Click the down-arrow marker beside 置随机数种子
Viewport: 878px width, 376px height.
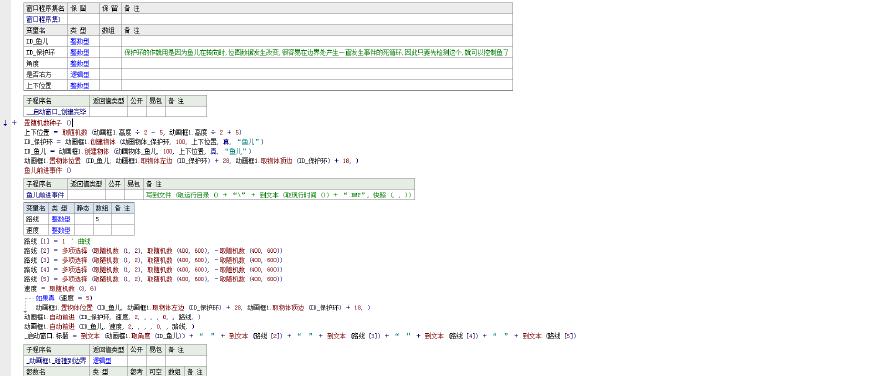pos(5,123)
